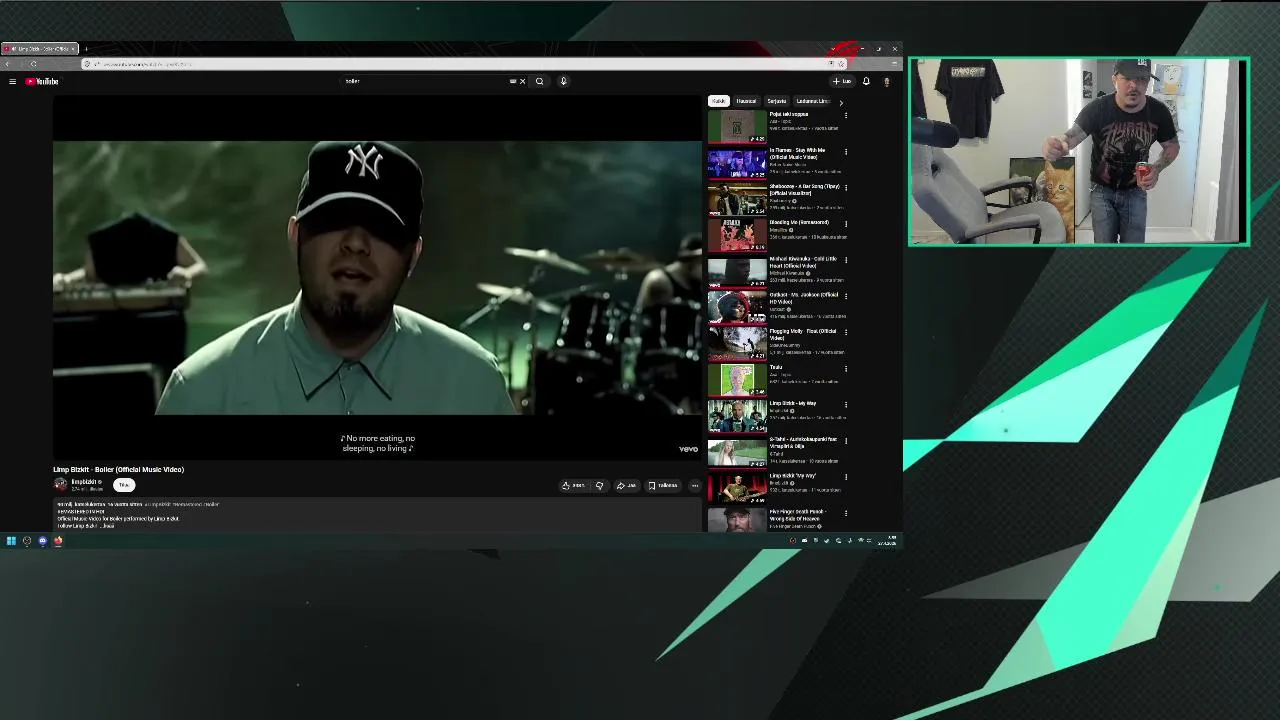Open the limpbizkit channel name link
Screen dimensions: 1280x720
(x=85, y=482)
